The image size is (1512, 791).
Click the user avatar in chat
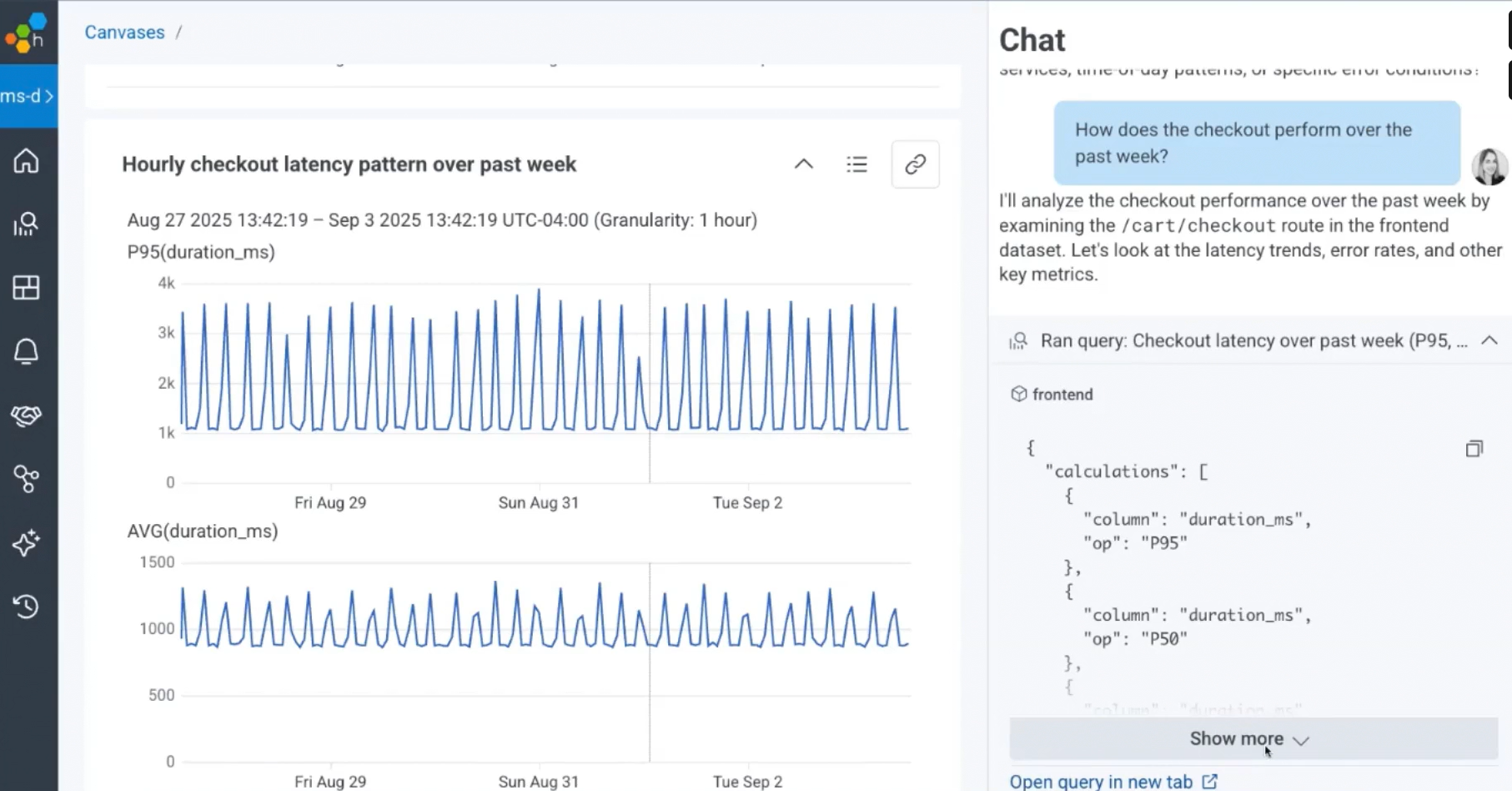click(1489, 166)
